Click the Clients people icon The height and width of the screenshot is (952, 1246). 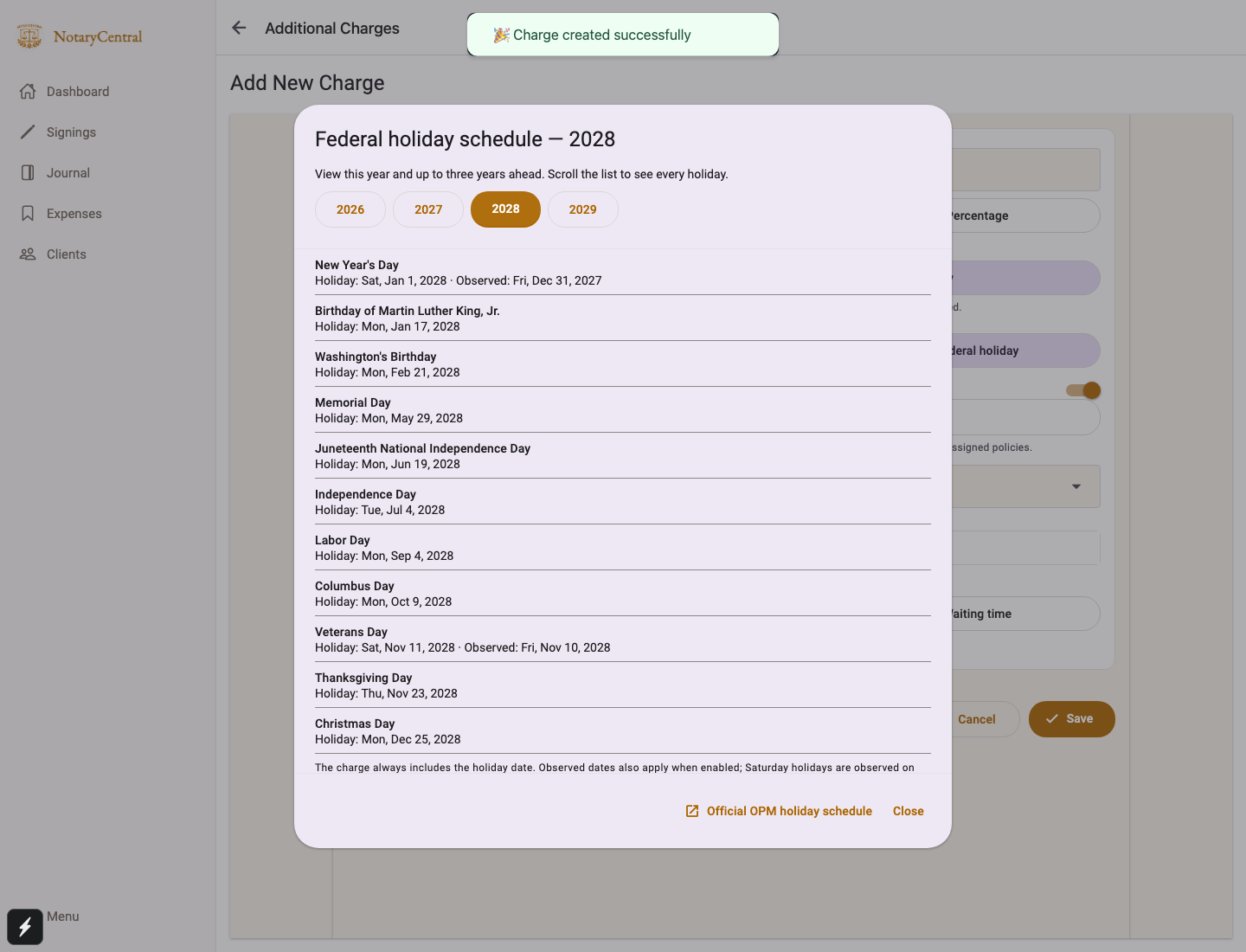[x=28, y=254]
